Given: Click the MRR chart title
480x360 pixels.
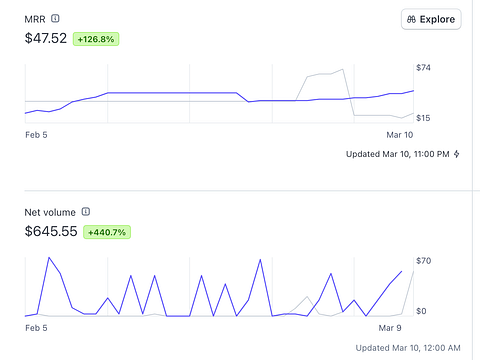Looking at the screenshot, I should pyautogui.click(x=35, y=19).
